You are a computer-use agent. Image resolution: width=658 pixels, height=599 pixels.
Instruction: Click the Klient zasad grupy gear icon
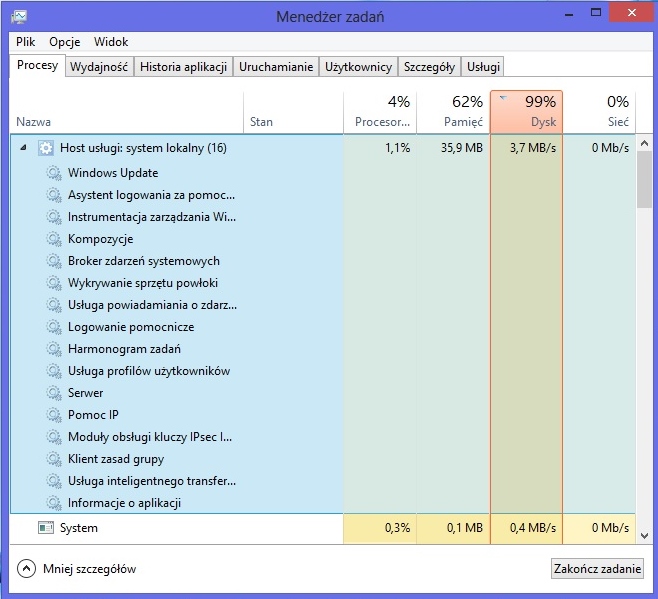tap(54, 459)
